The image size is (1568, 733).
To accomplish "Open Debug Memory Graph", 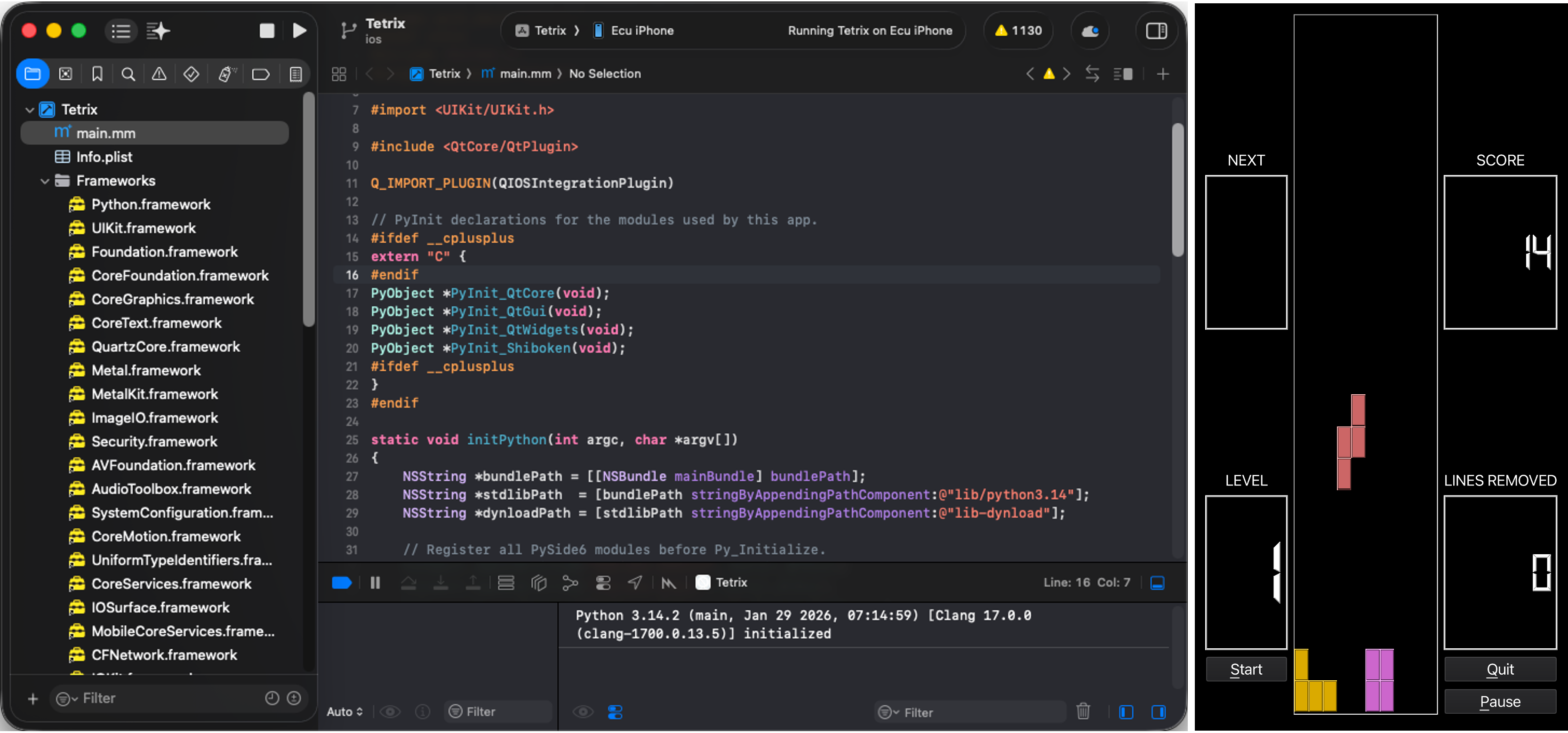I will [570, 583].
